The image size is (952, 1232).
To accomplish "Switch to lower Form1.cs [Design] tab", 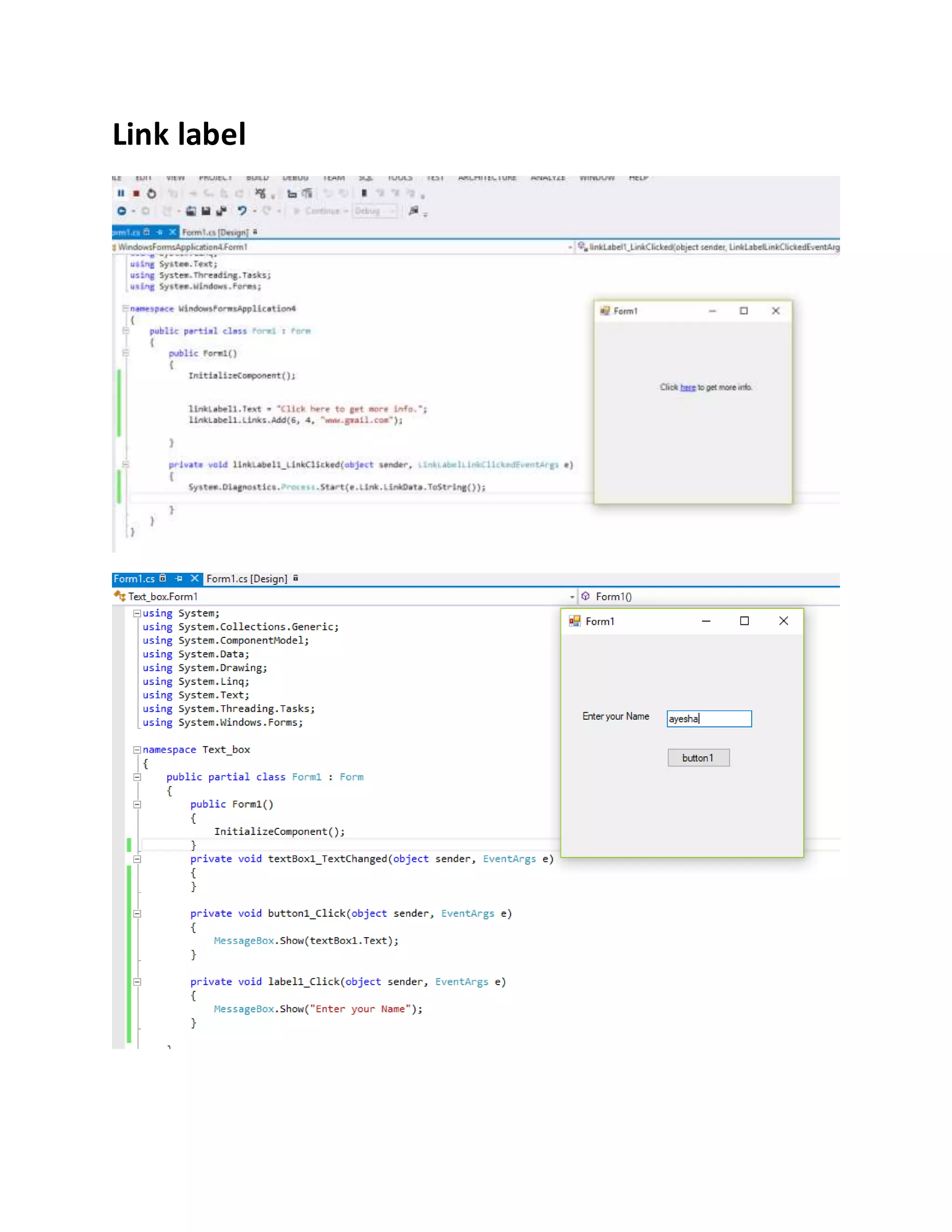I will pos(246,579).
